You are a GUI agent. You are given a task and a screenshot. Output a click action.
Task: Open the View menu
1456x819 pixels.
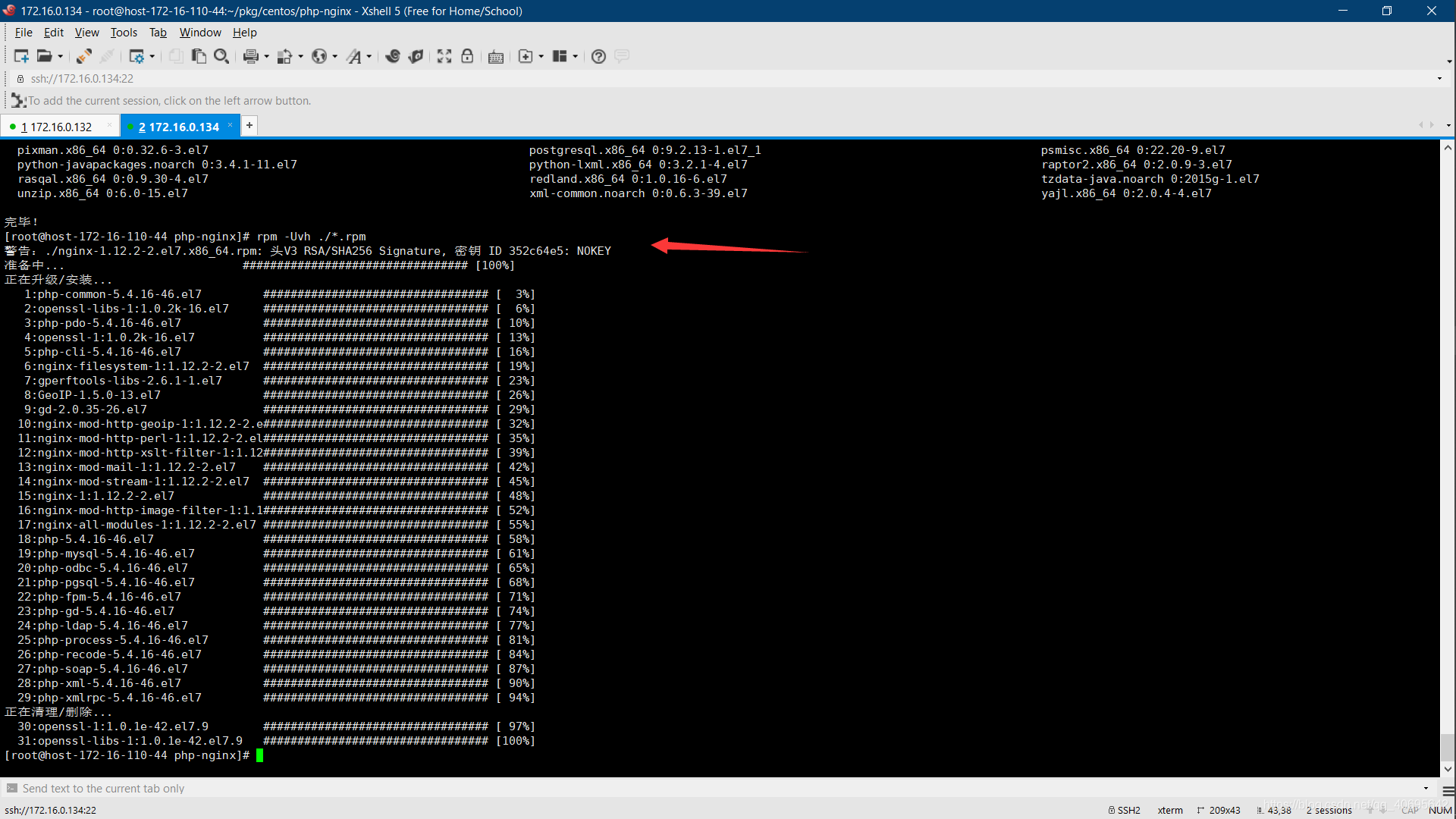coord(86,33)
